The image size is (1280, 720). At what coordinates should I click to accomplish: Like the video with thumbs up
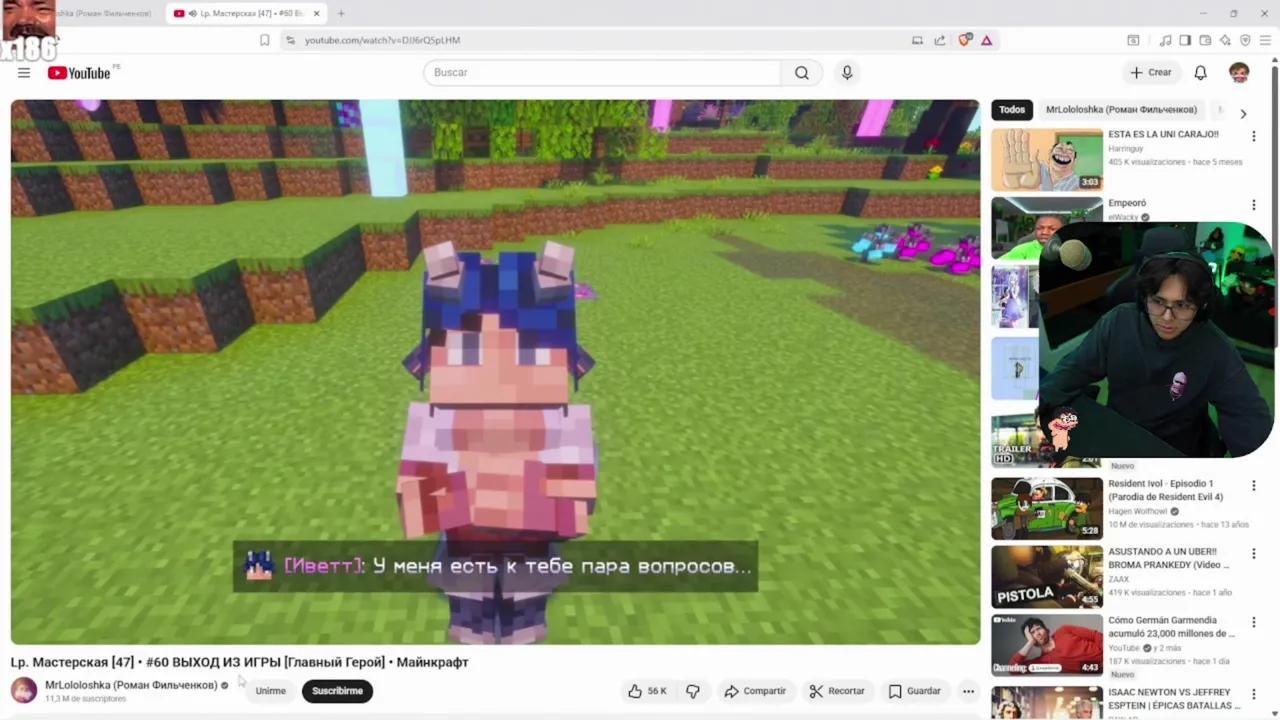pyautogui.click(x=647, y=691)
